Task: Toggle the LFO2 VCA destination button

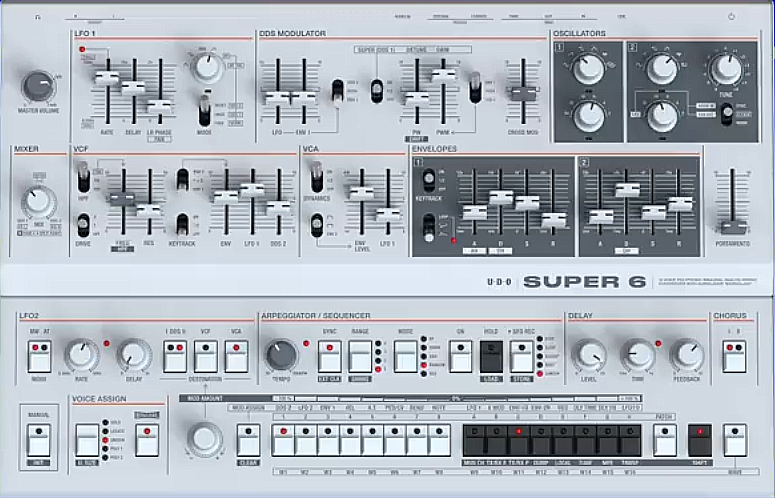Action: [236, 356]
